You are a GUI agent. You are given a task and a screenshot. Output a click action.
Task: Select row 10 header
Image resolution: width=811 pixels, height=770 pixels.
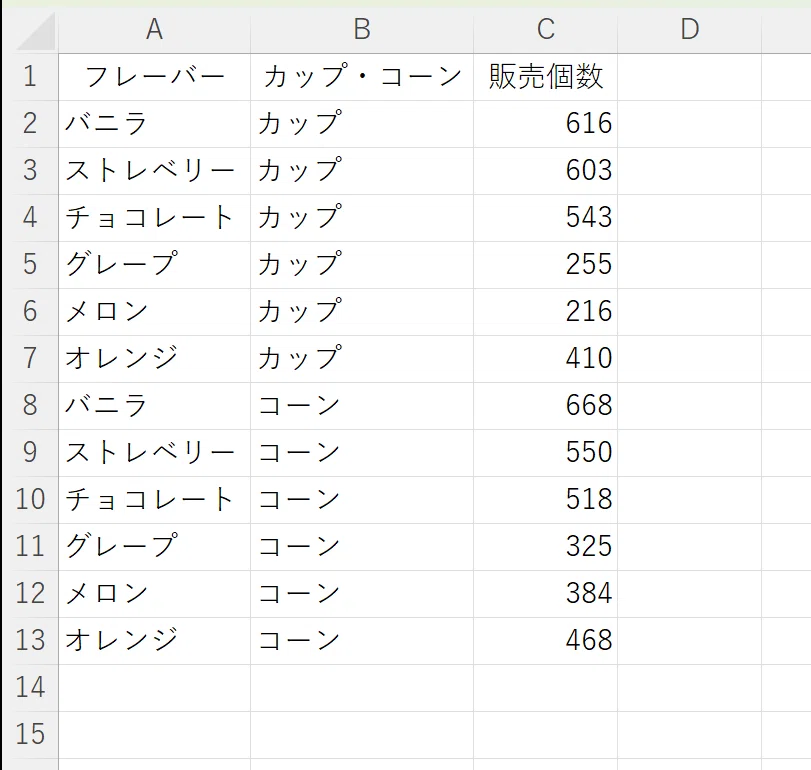(x=30, y=500)
